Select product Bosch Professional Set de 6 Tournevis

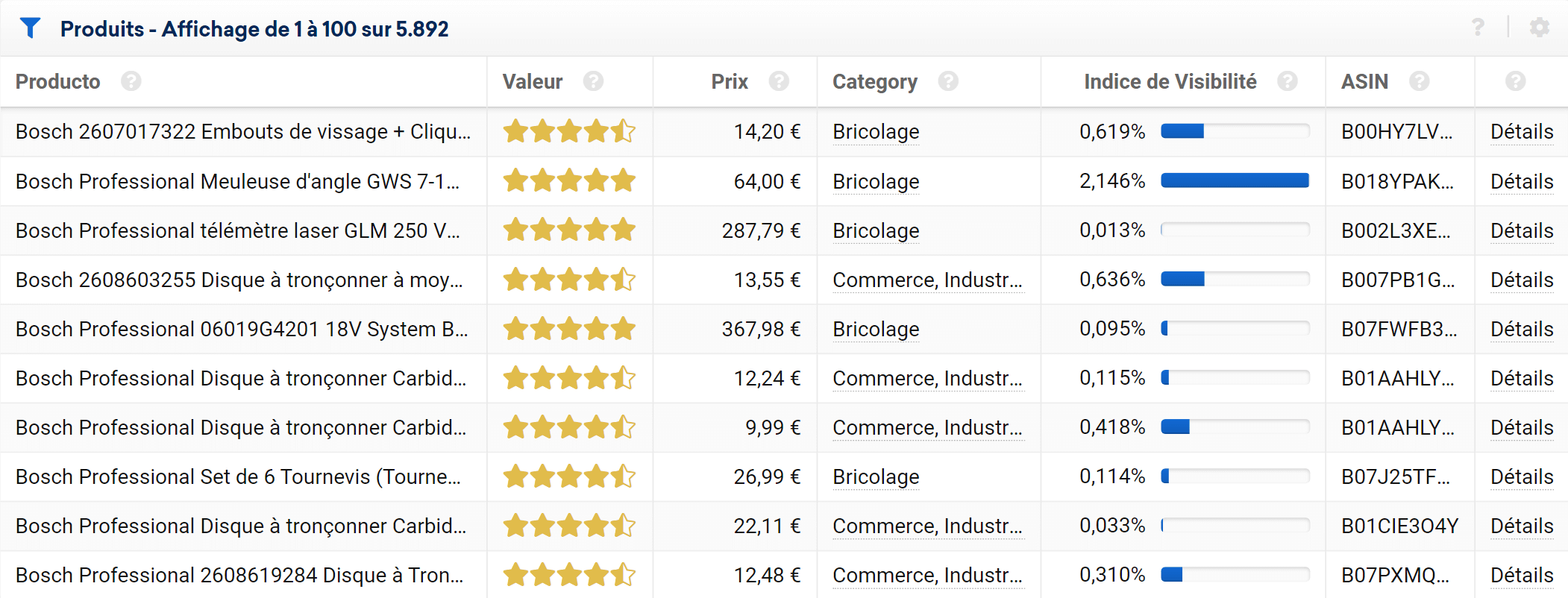[238, 476]
